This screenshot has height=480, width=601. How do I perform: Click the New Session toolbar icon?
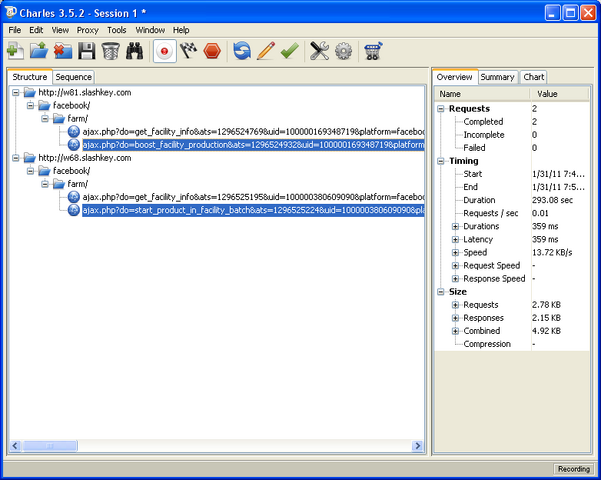pos(15,51)
